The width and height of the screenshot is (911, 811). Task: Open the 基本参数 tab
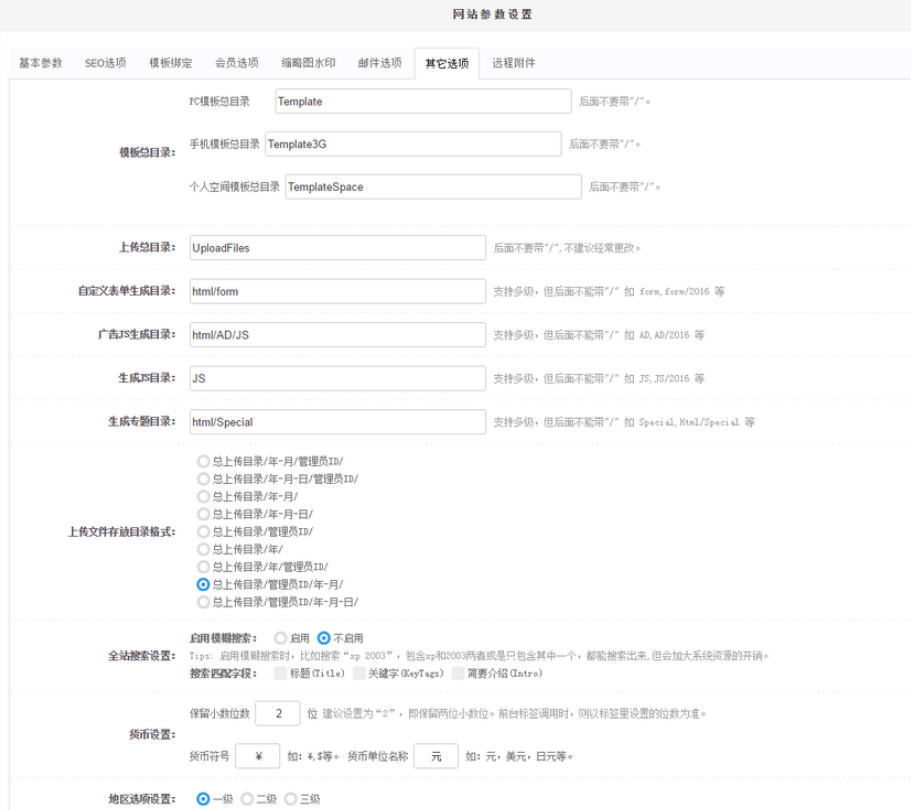point(41,63)
